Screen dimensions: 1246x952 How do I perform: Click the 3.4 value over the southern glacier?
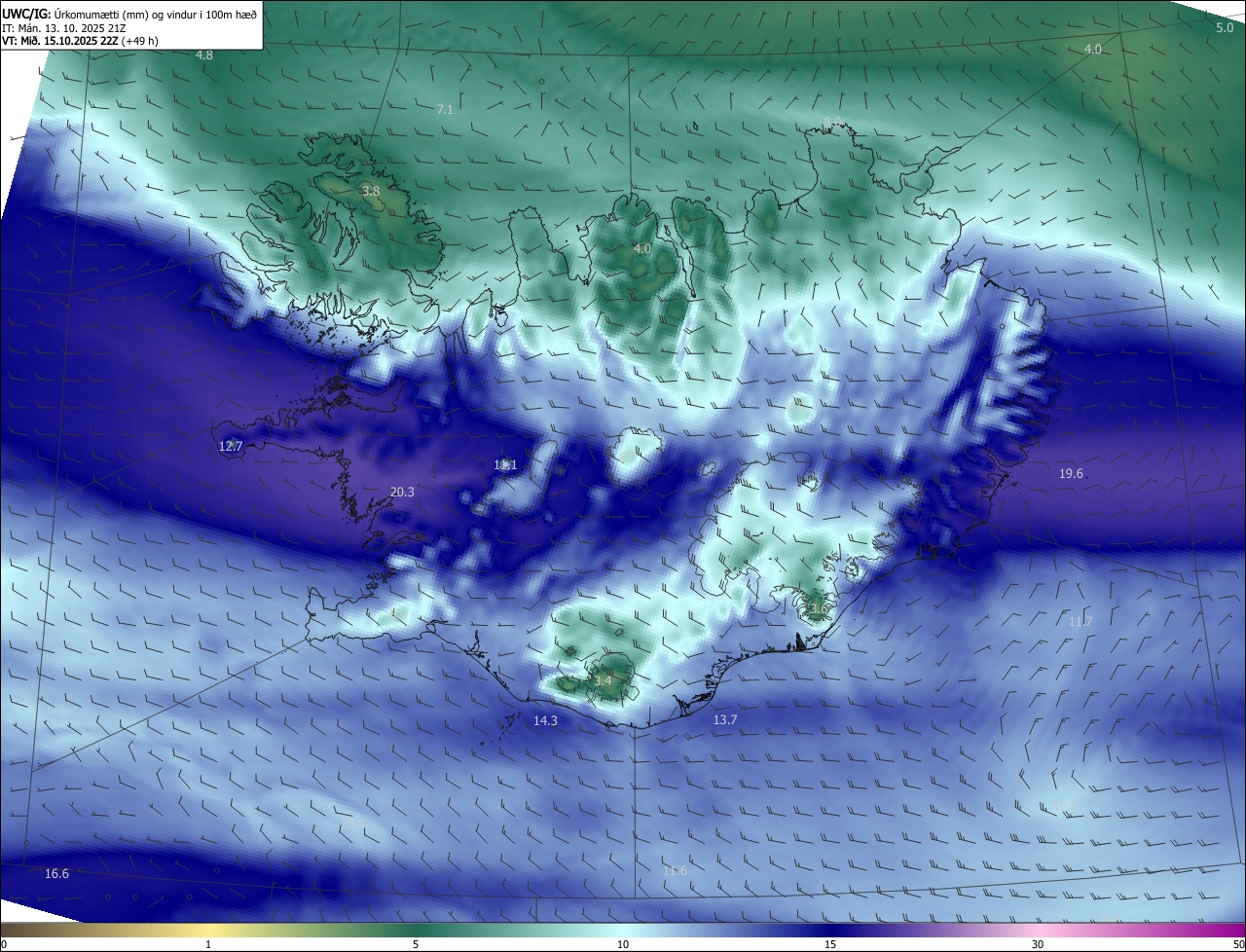[603, 681]
